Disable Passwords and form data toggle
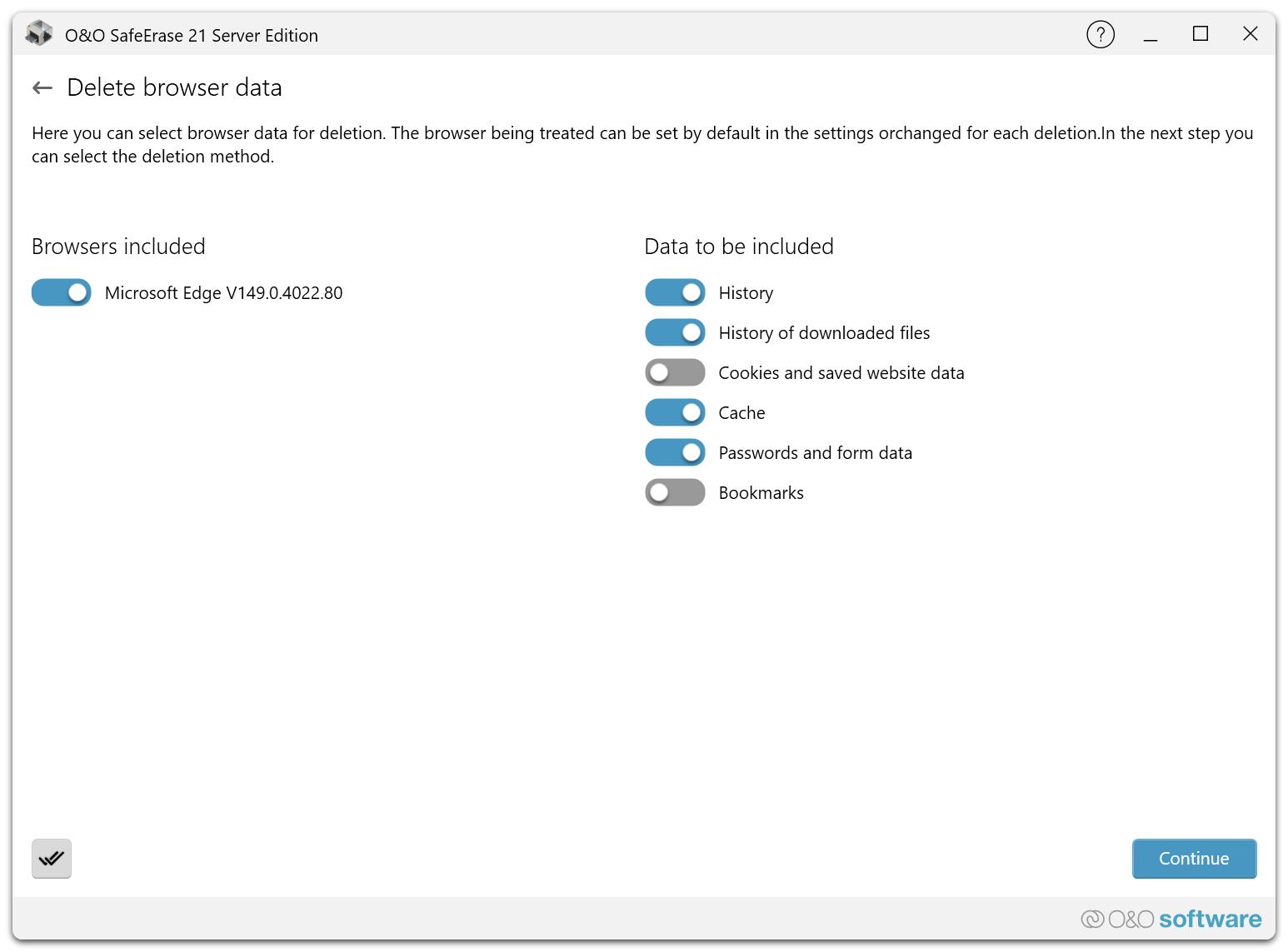 675,452
